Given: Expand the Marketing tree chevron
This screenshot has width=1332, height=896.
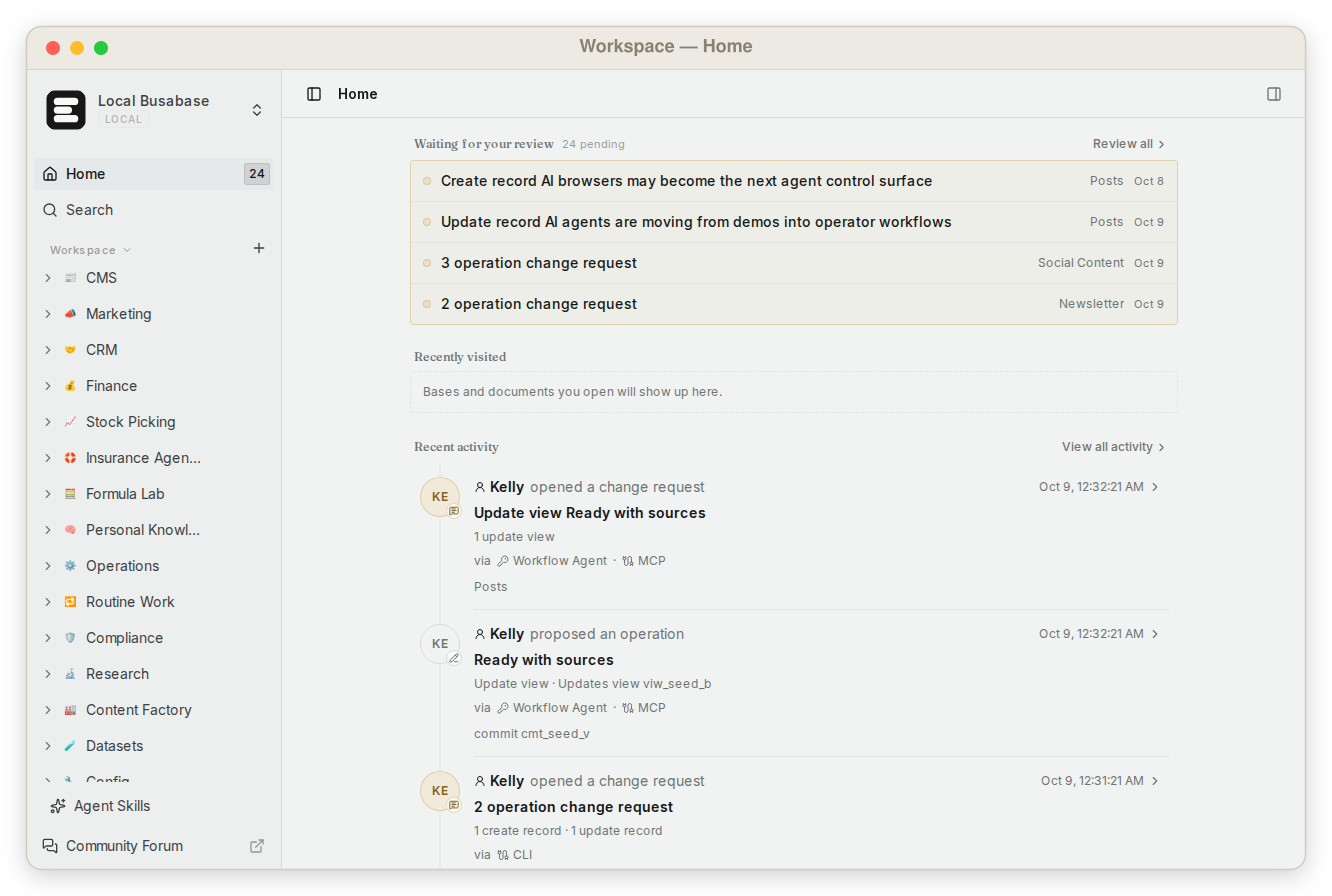Looking at the screenshot, I should click(47, 314).
